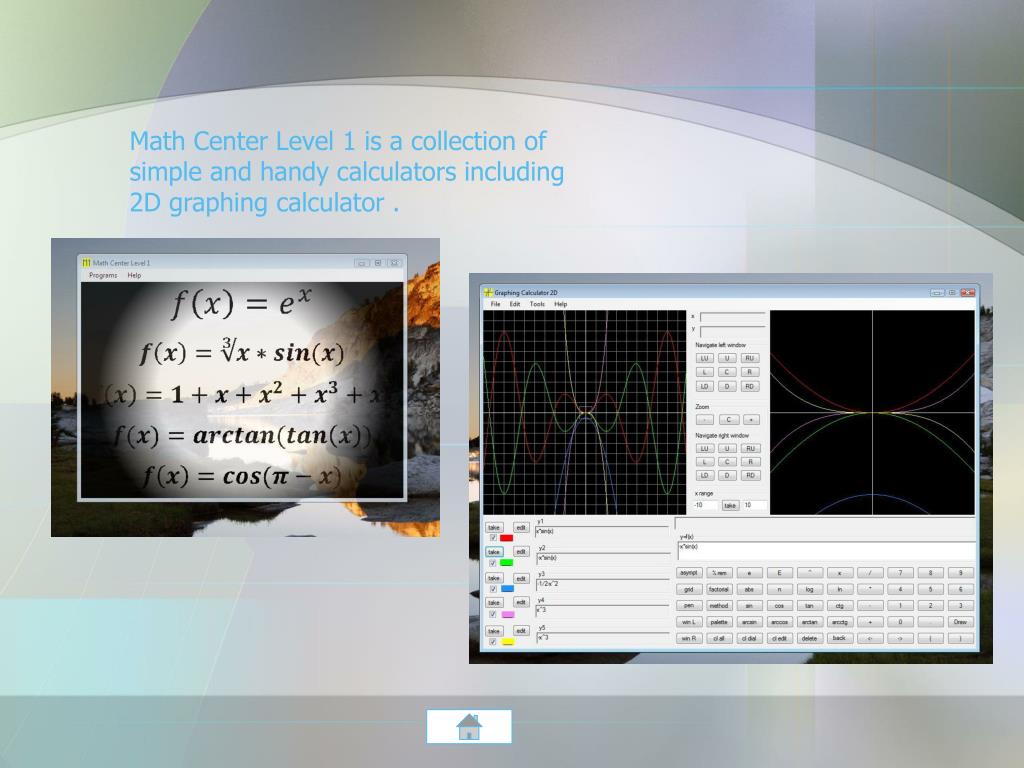The image size is (1024, 768).
Task: Click the take button for y3
Action: click(494, 578)
